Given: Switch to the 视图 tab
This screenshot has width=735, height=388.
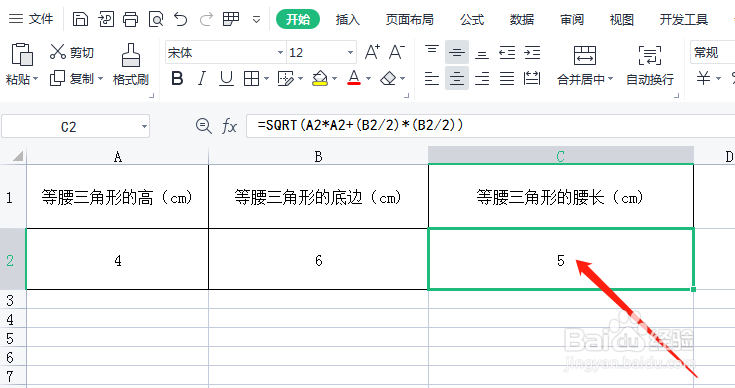Looking at the screenshot, I should pyautogui.click(x=622, y=19).
